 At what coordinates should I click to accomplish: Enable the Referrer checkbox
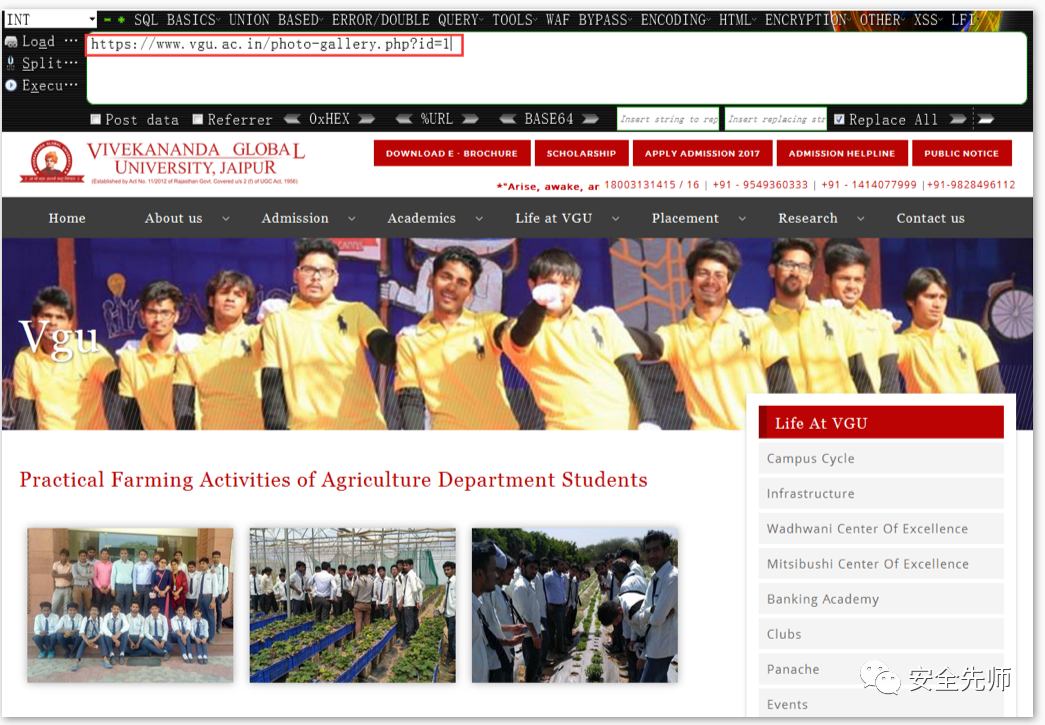(198, 119)
